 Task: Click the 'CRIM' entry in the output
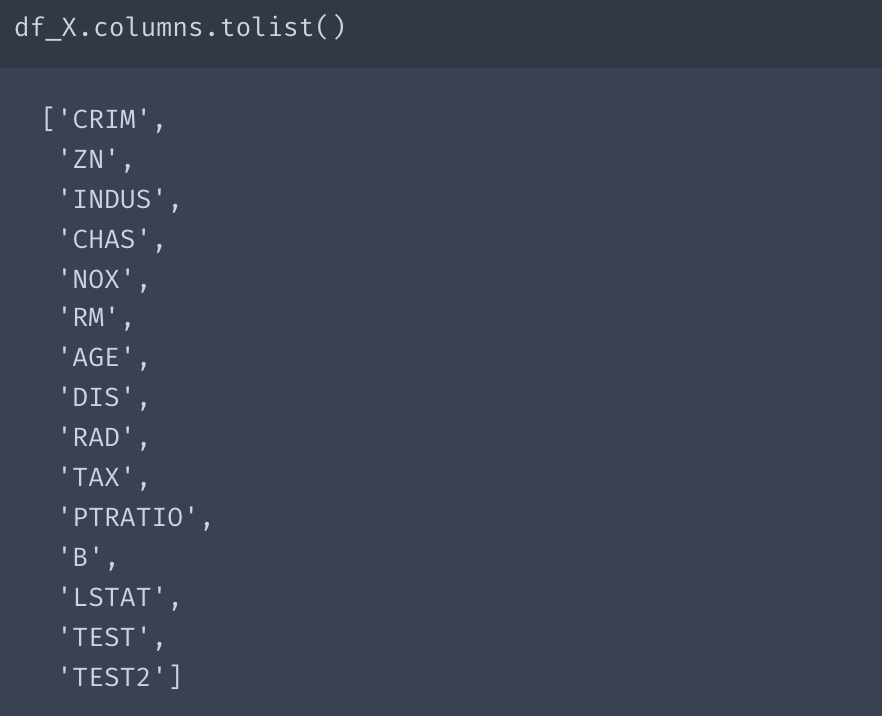tap(104, 120)
